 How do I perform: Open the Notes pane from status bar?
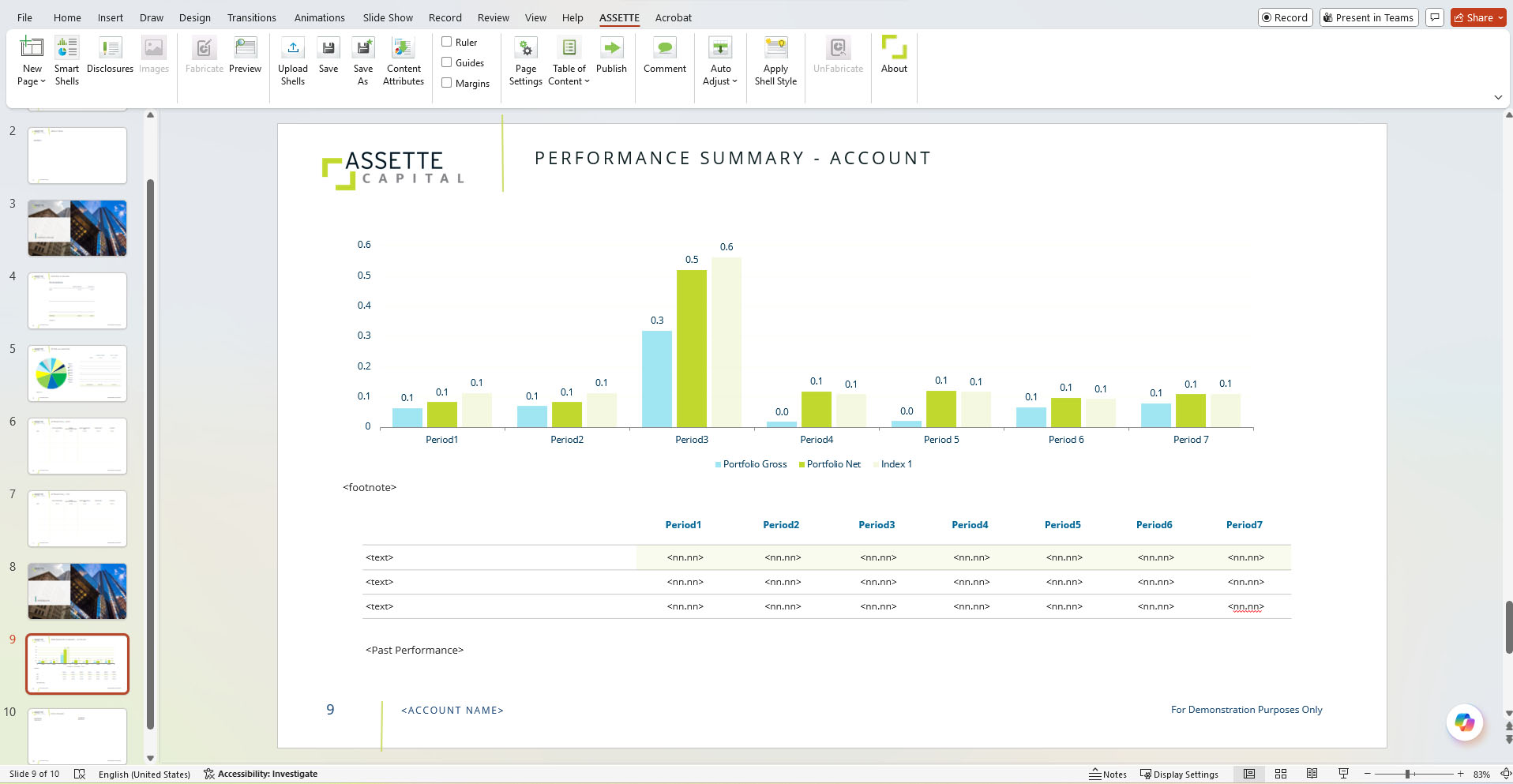(x=1108, y=774)
